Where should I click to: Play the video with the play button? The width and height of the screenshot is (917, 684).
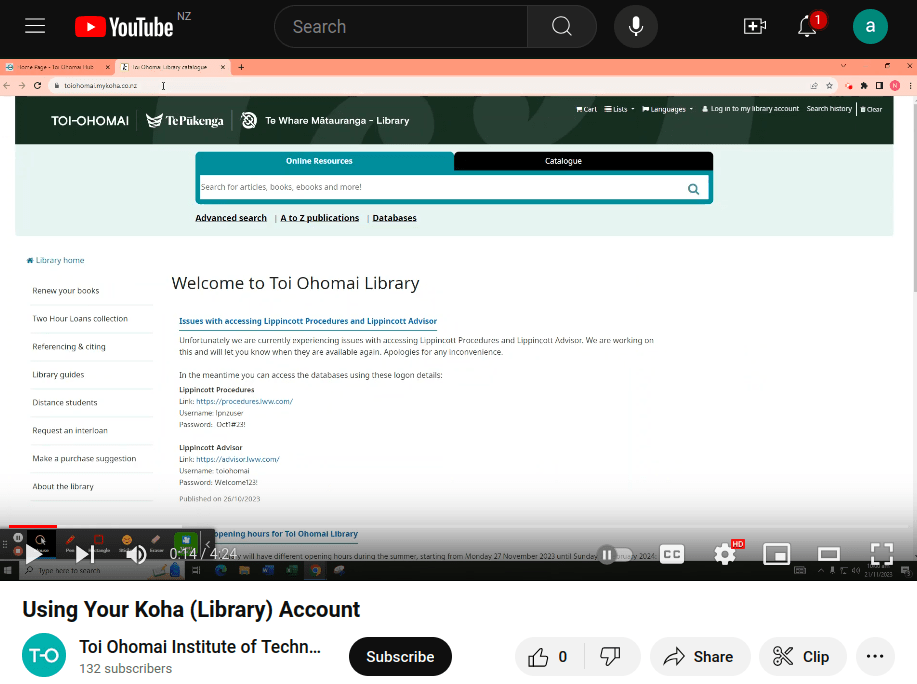click(34, 554)
